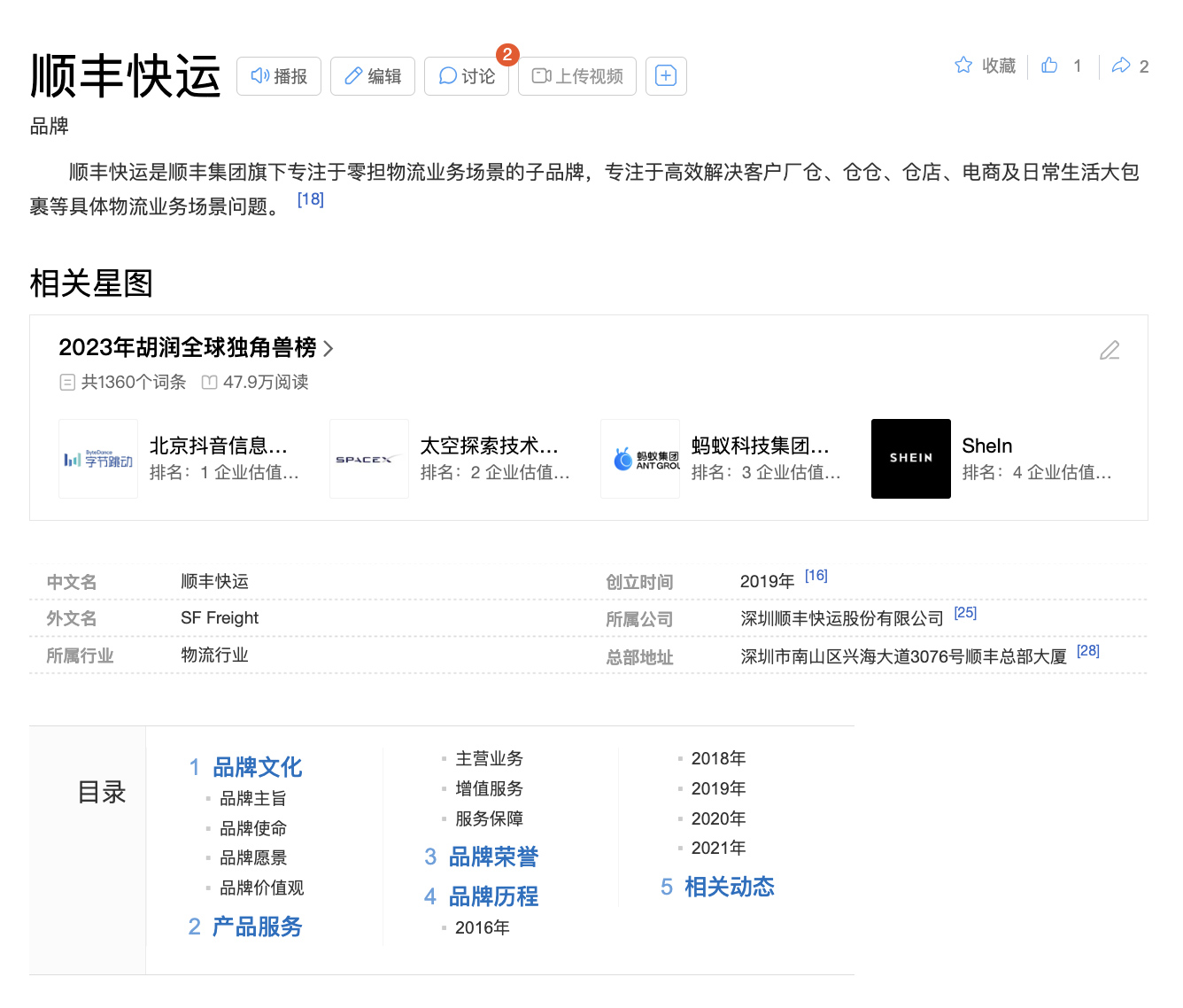Click the ByteDance 字节跳动 logo thumbnail
The height and width of the screenshot is (1008, 1183).
point(98,459)
